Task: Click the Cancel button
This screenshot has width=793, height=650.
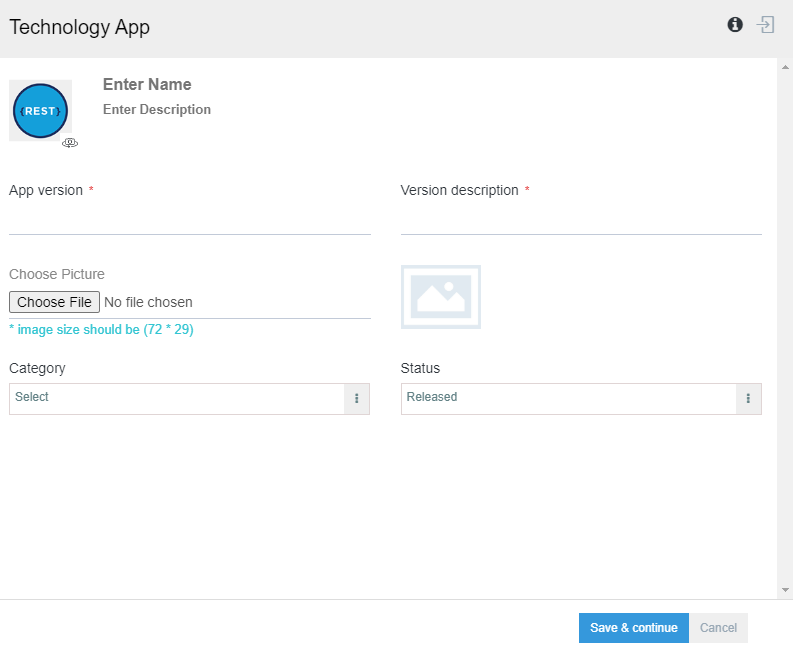Action: pos(718,628)
